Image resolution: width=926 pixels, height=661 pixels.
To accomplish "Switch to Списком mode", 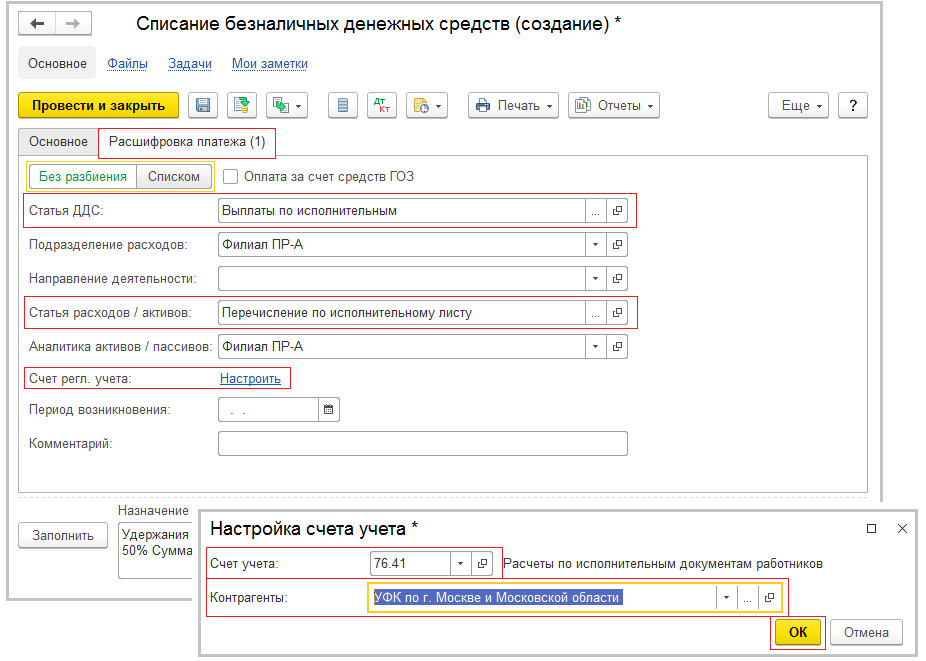I will point(173,177).
